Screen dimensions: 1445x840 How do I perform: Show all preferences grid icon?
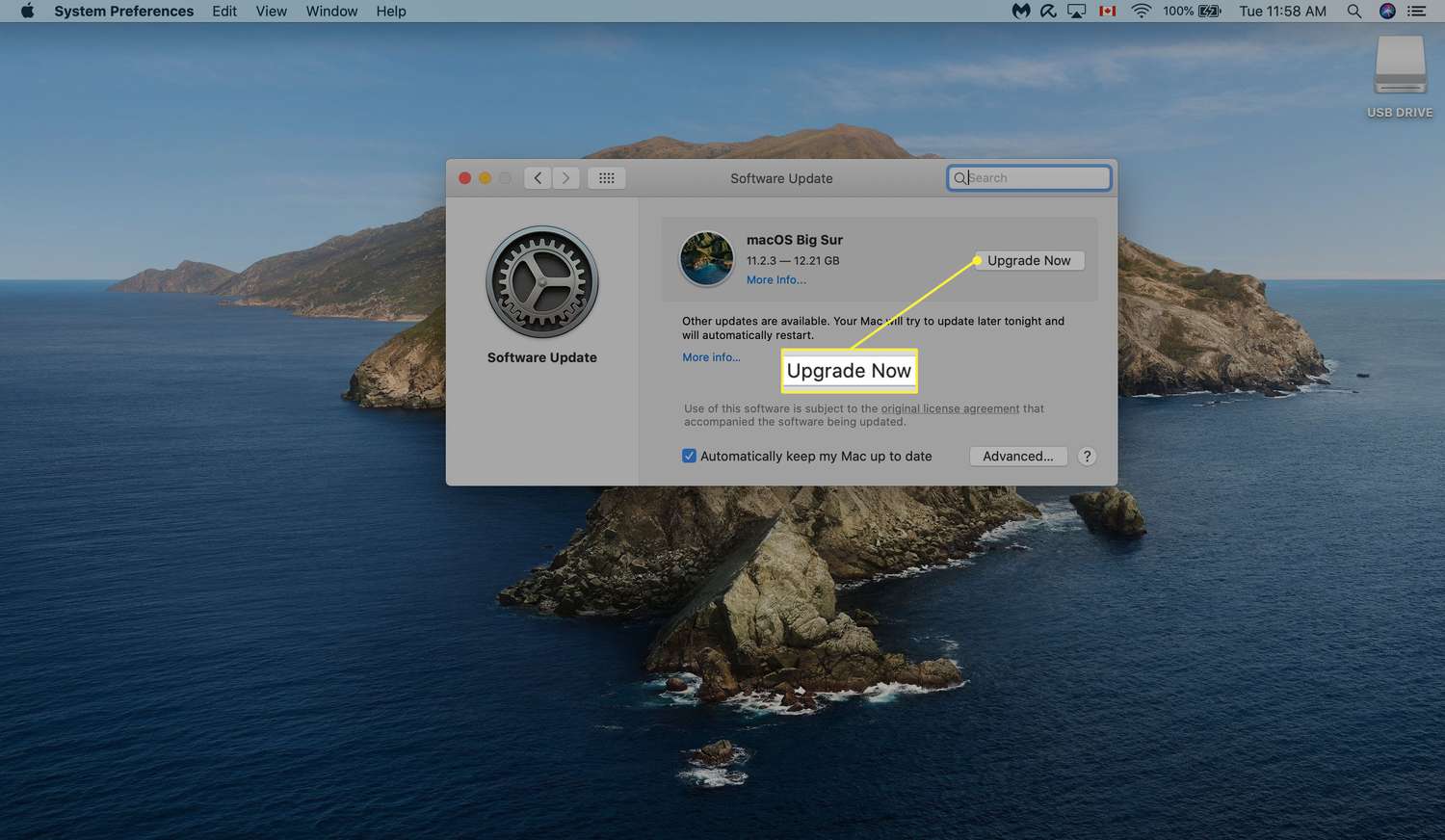(607, 178)
